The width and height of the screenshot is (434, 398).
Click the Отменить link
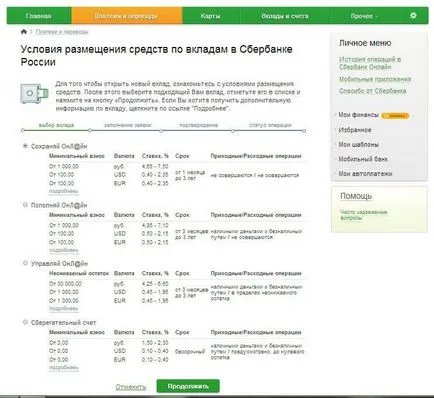[x=131, y=387]
